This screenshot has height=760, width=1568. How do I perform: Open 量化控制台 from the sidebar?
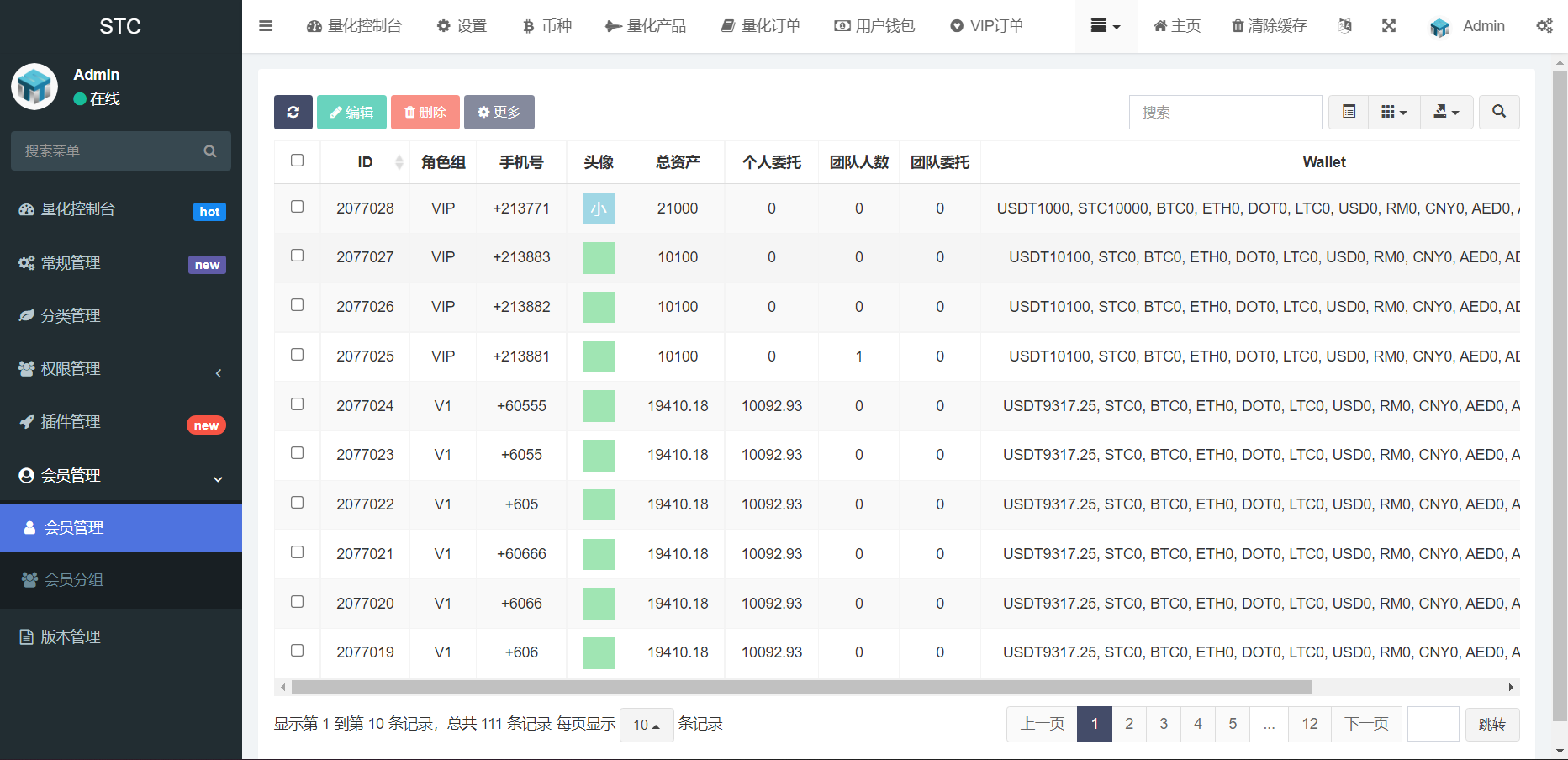click(x=121, y=209)
